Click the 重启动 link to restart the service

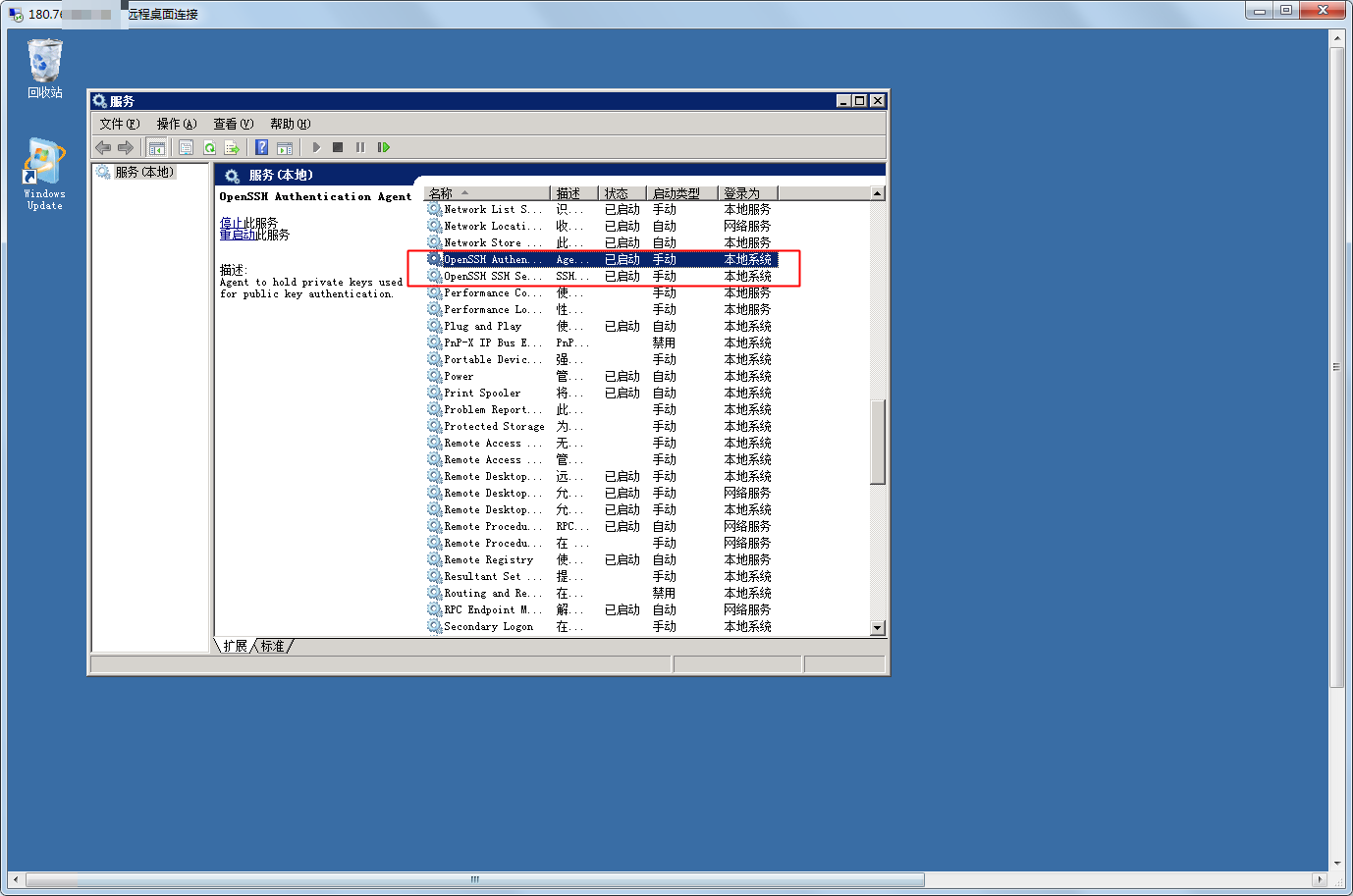(x=235, y=233)
